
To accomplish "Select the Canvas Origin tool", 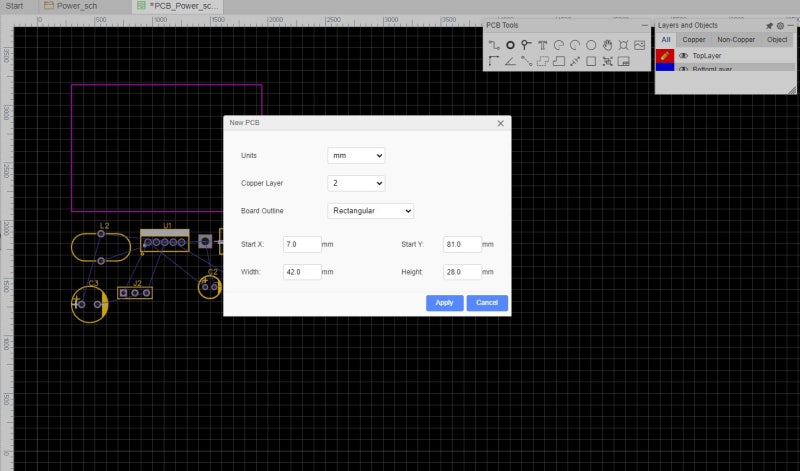I will [x=493, y=61].
